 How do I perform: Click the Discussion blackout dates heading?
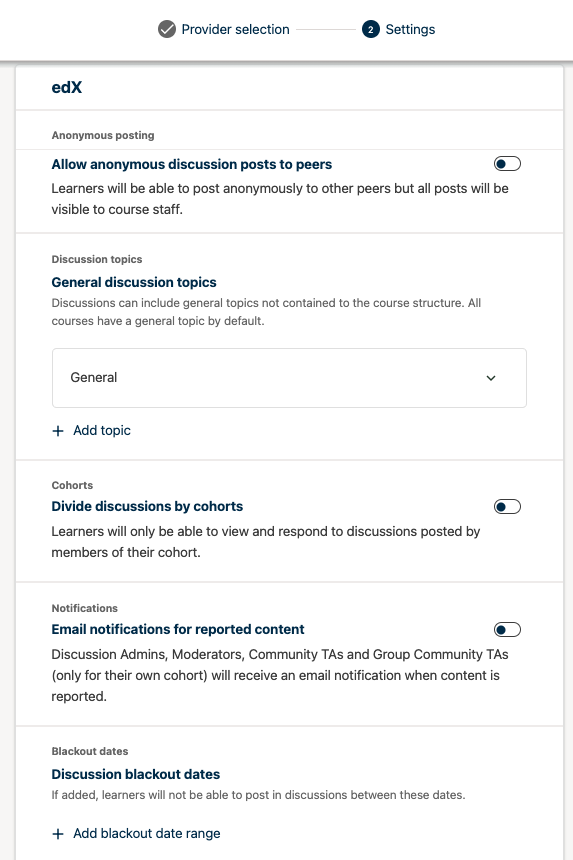(135, 774)
